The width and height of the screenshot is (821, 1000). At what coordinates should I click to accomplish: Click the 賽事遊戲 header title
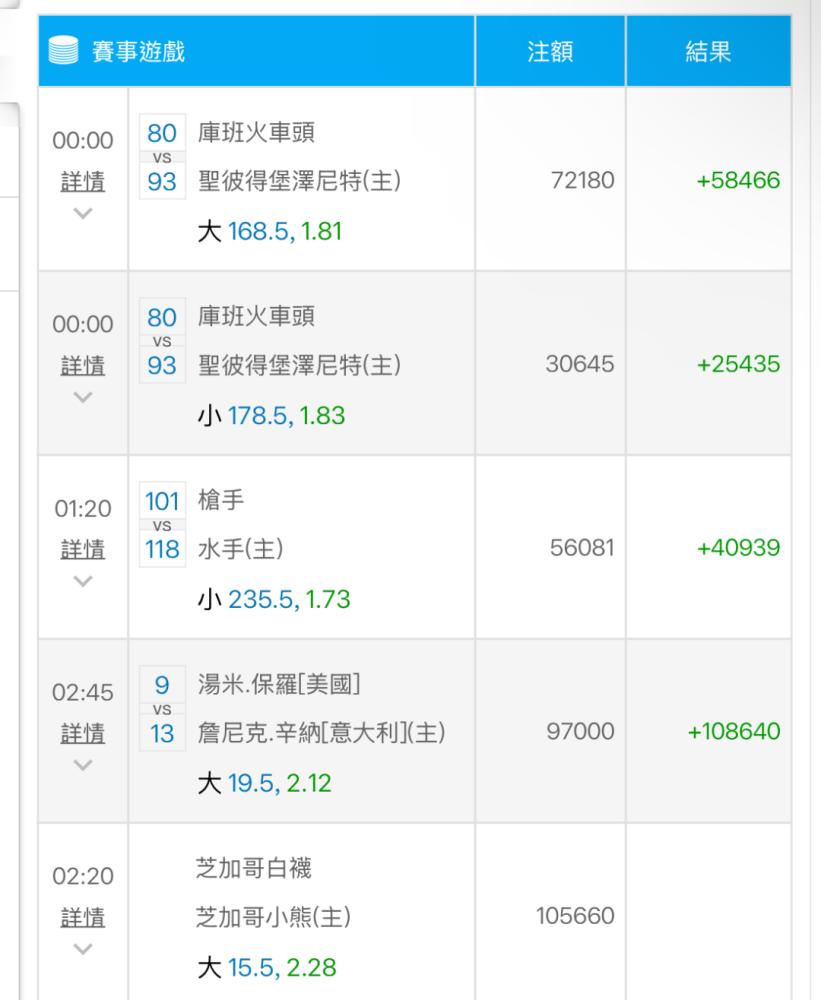139,53
